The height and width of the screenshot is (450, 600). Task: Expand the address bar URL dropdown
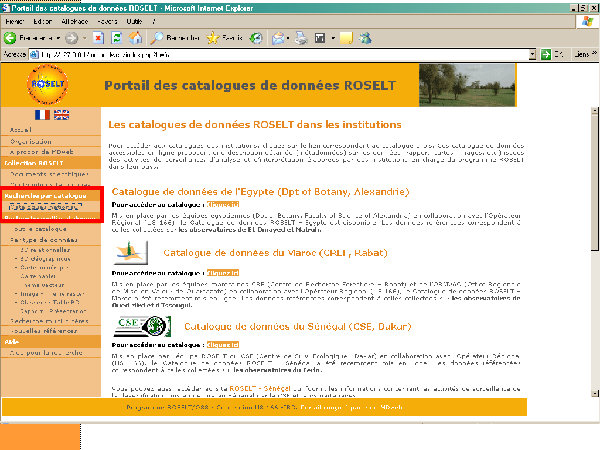click(x=532, y=55)
